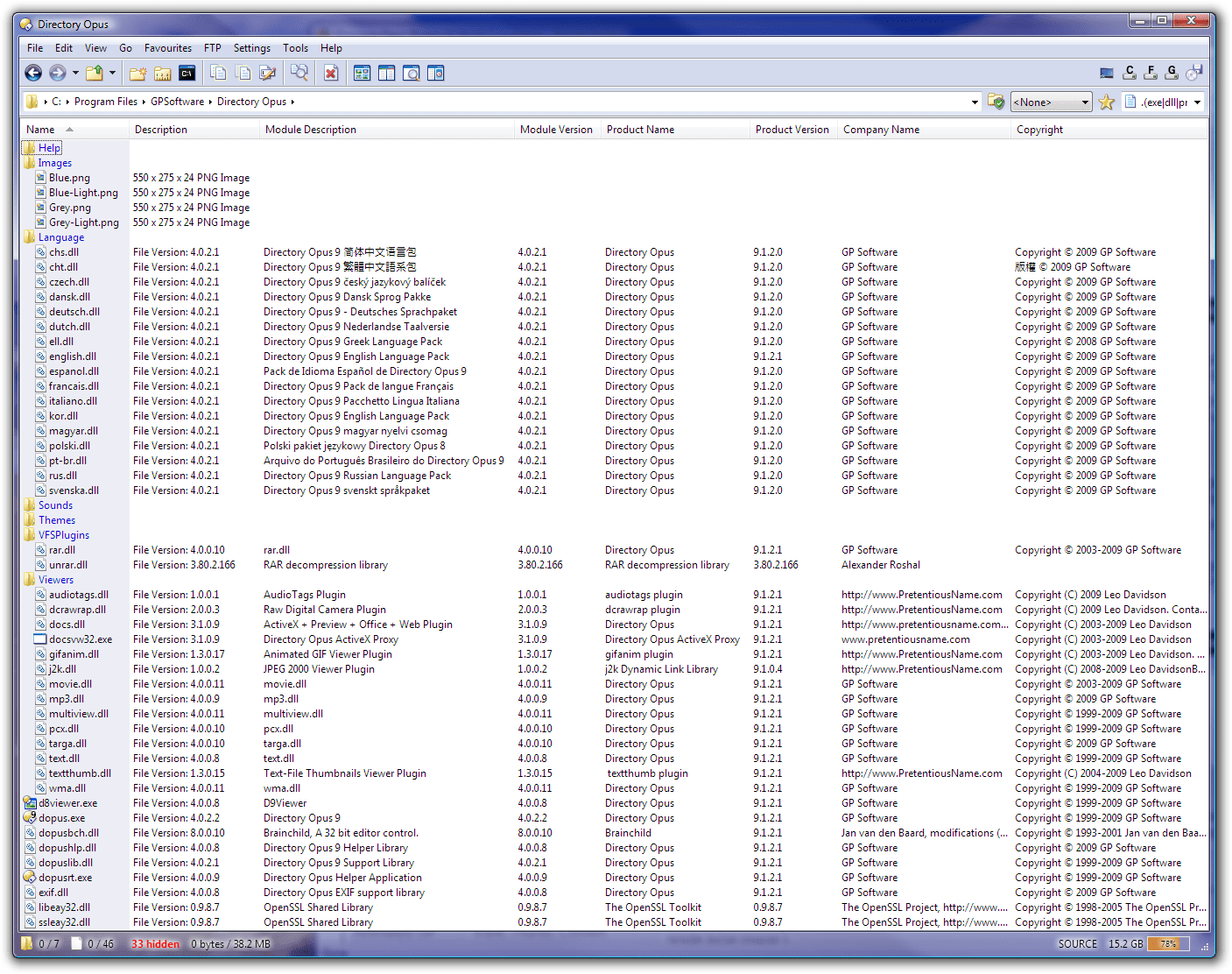
Task: Open the Settings menu
Action: (252, 48)
